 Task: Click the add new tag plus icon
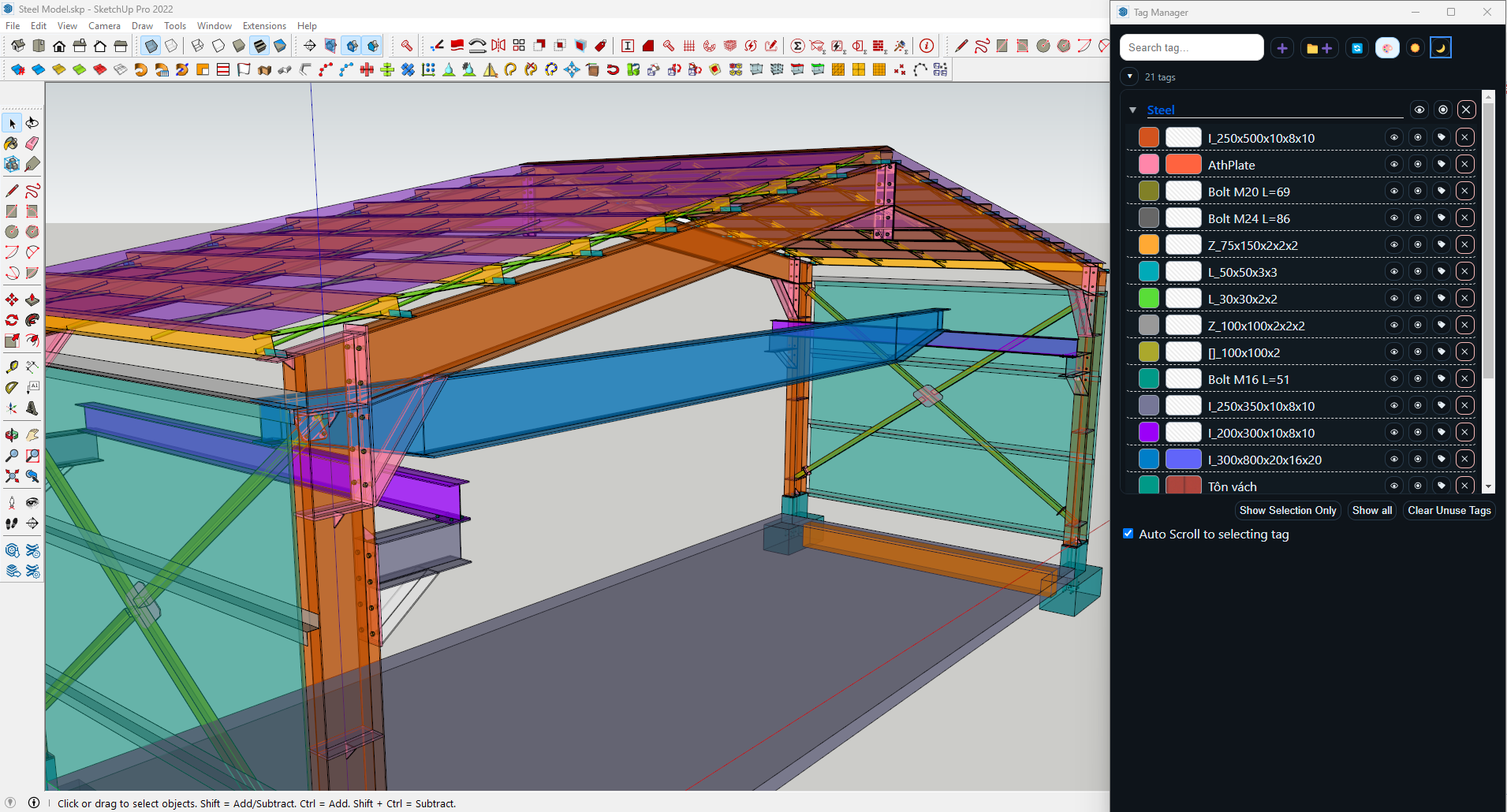click(1282, 48)
